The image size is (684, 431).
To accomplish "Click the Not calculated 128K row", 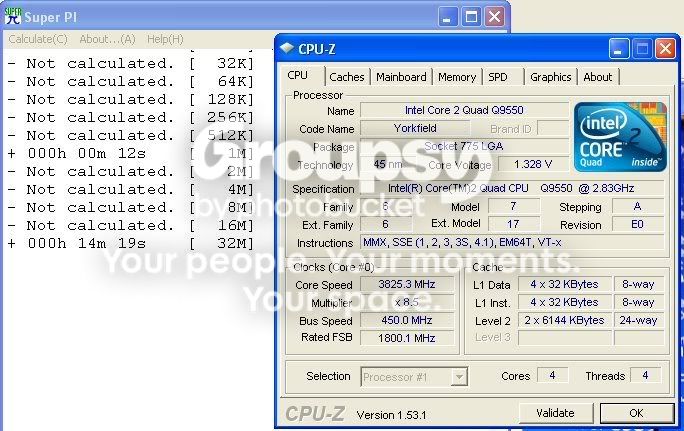I will pos(130,99).
